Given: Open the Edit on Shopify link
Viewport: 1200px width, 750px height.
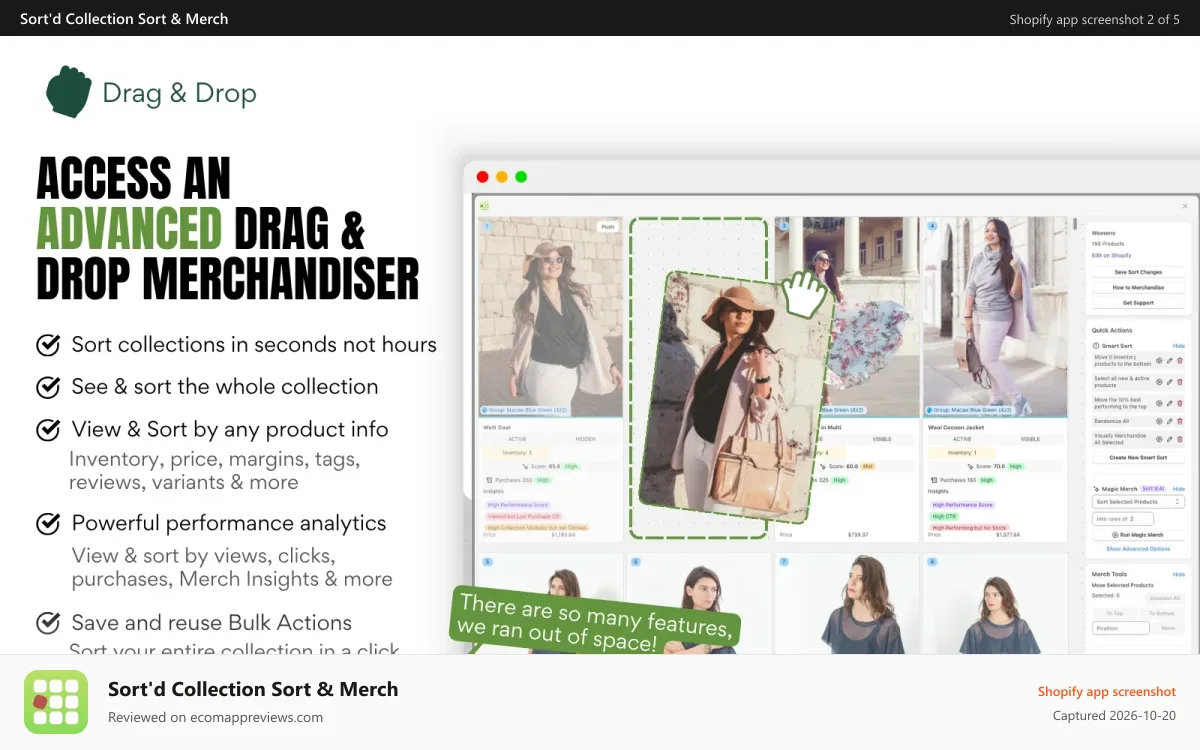Looking at the screenshot, I should [x=1111, y=255].
